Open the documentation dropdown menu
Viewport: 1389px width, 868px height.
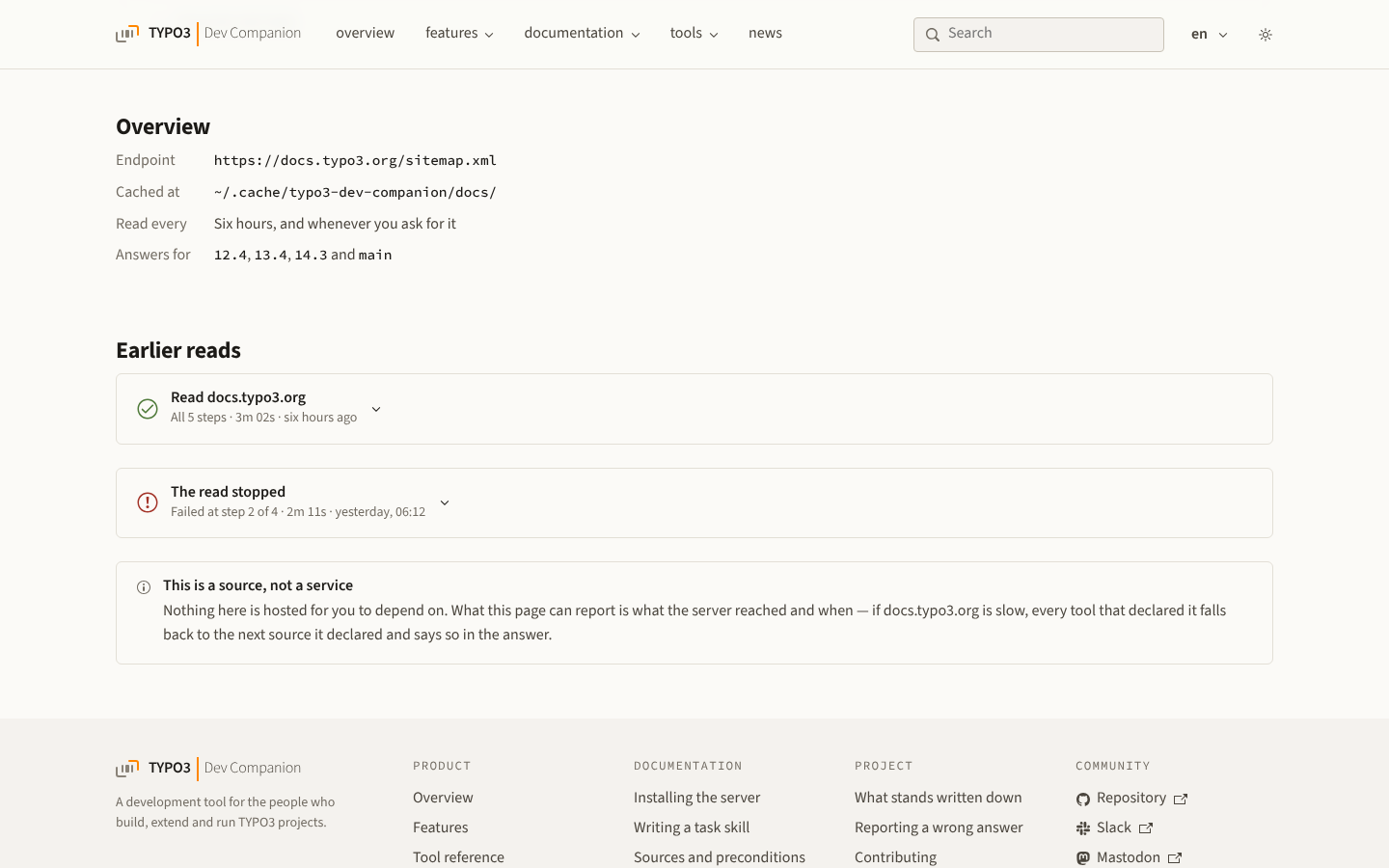tap(582, 34)
